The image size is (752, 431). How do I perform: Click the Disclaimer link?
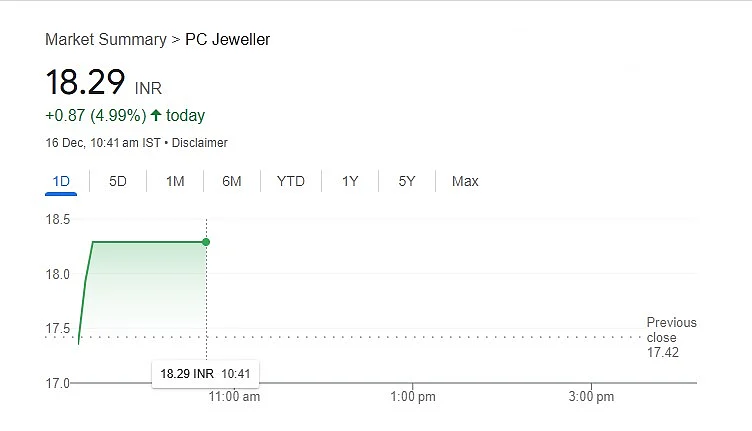(x=200, y=143)
